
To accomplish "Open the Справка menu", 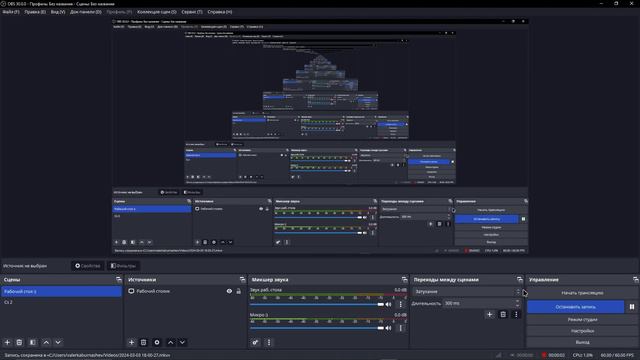I will coord(220,12).
